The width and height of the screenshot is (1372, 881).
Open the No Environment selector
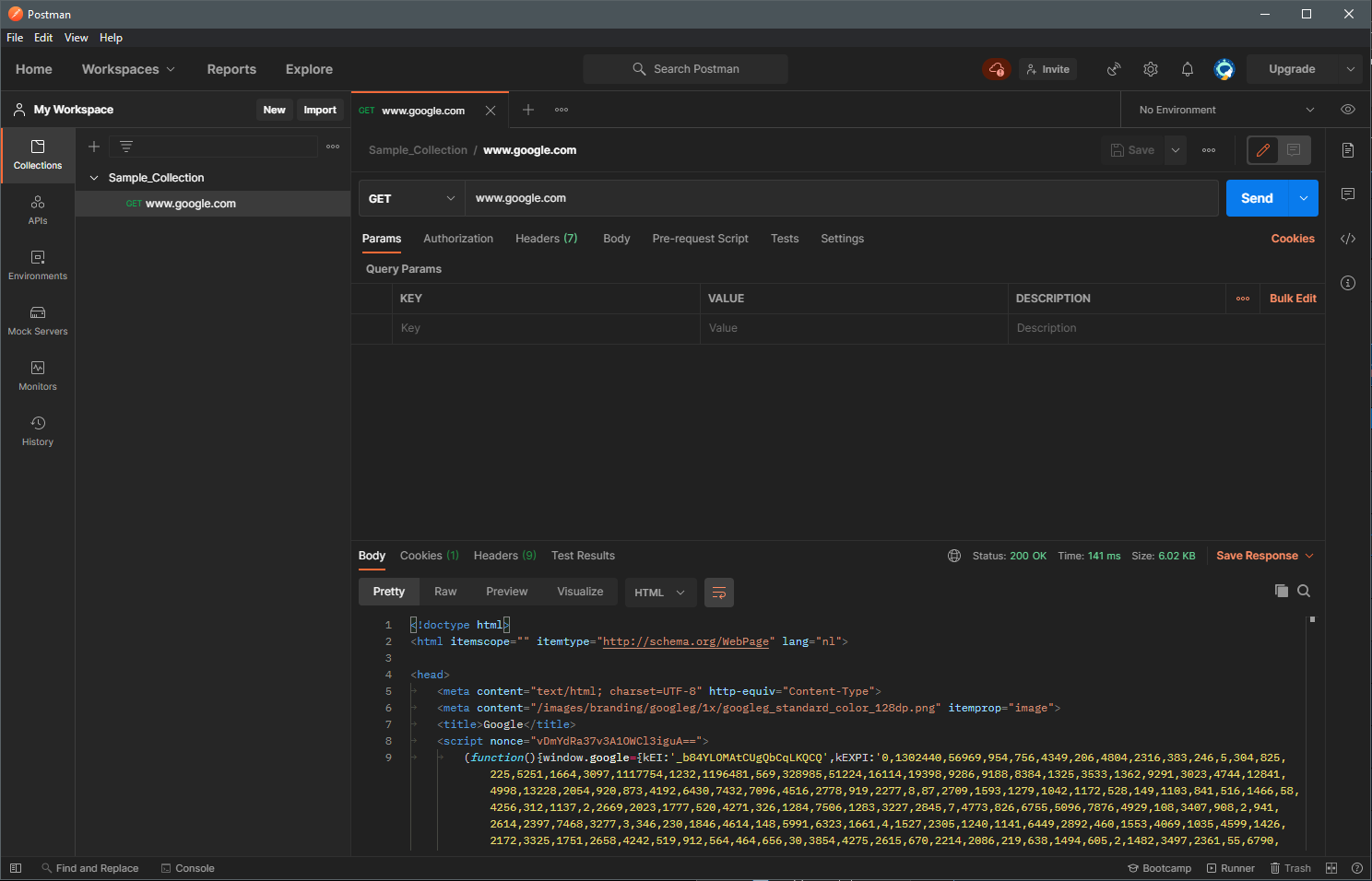point(1226,110)
